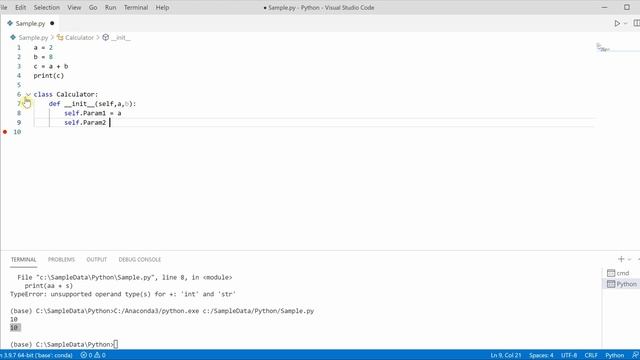Switch to the PROBLEMS panel tab
Screen dimensions: 640x360
(x=61, y=260)
